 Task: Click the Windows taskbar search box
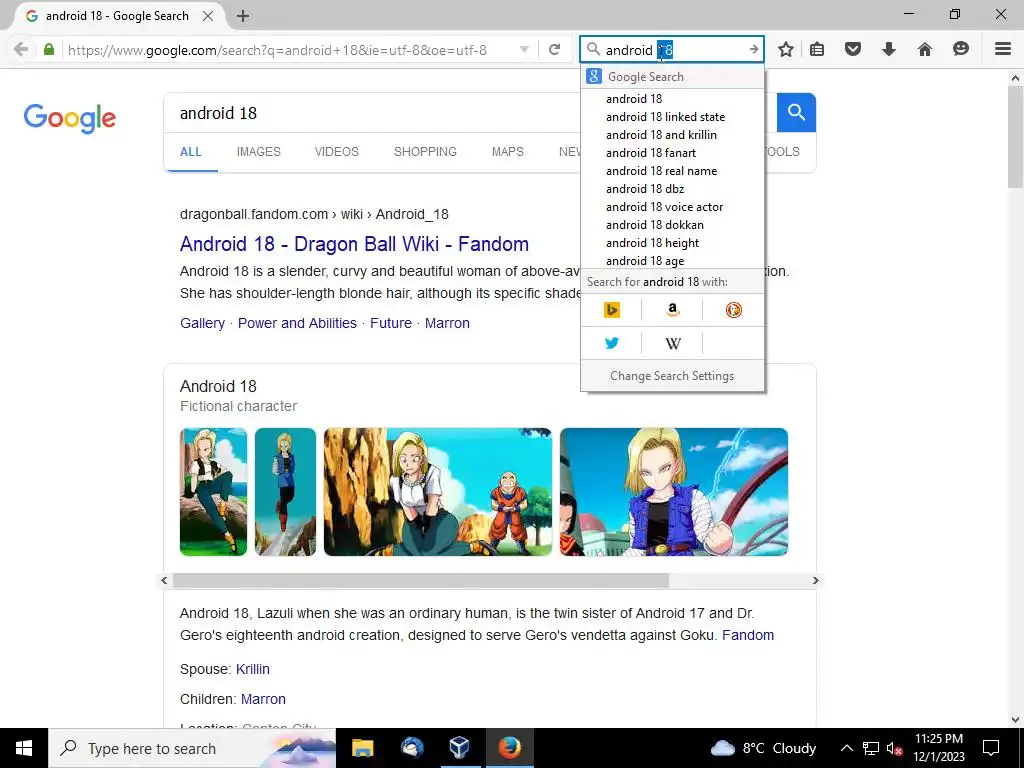[x=192, y=748]
